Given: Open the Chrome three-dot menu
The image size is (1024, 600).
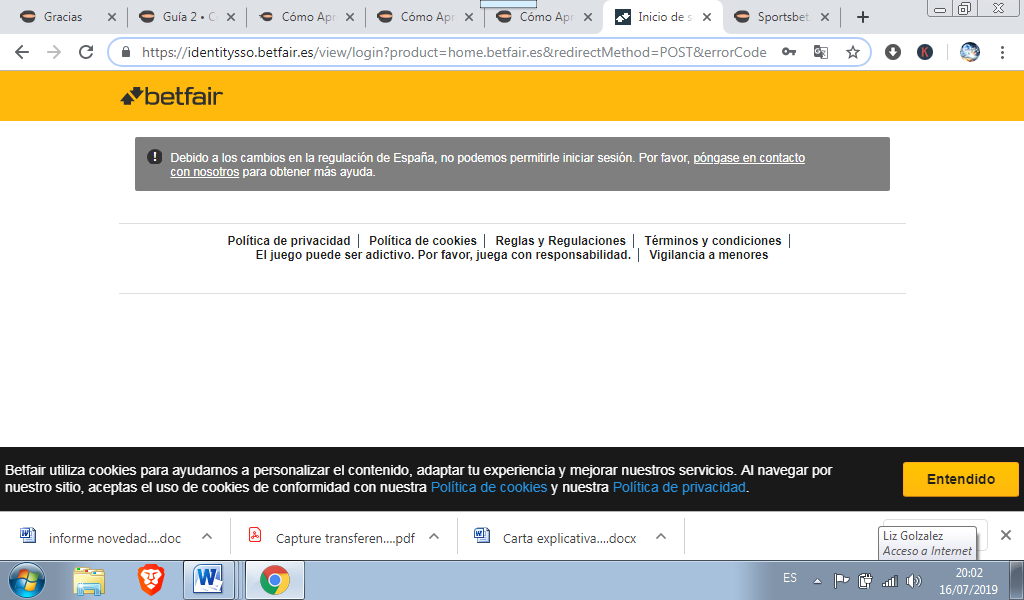Looking at the screenshot, I should point(1002,52).
